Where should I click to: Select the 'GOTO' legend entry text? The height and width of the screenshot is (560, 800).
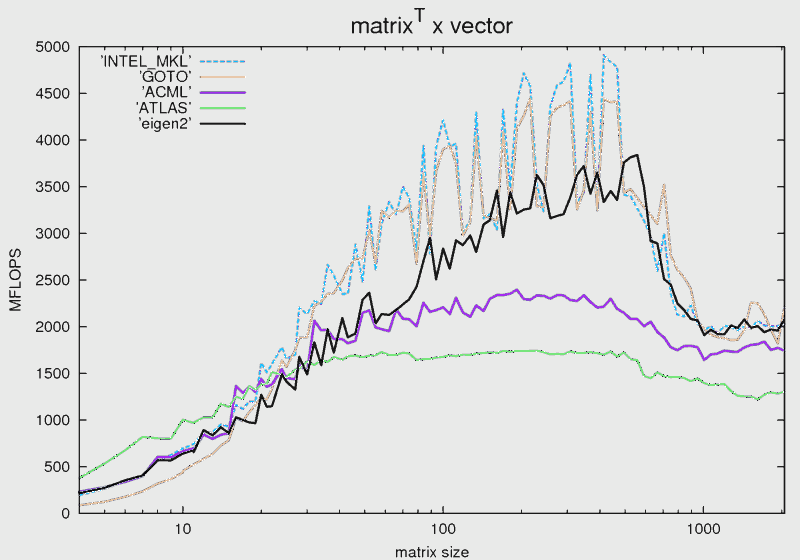coord(164,76)
